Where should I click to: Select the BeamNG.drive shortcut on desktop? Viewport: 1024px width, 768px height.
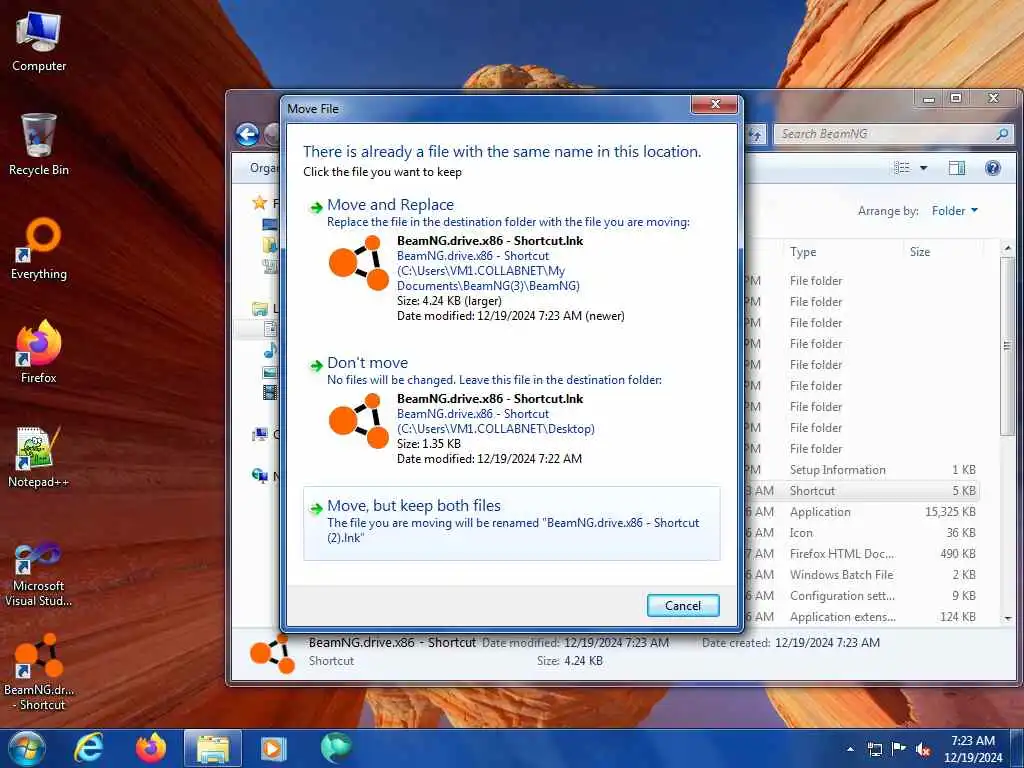(39, 673)
